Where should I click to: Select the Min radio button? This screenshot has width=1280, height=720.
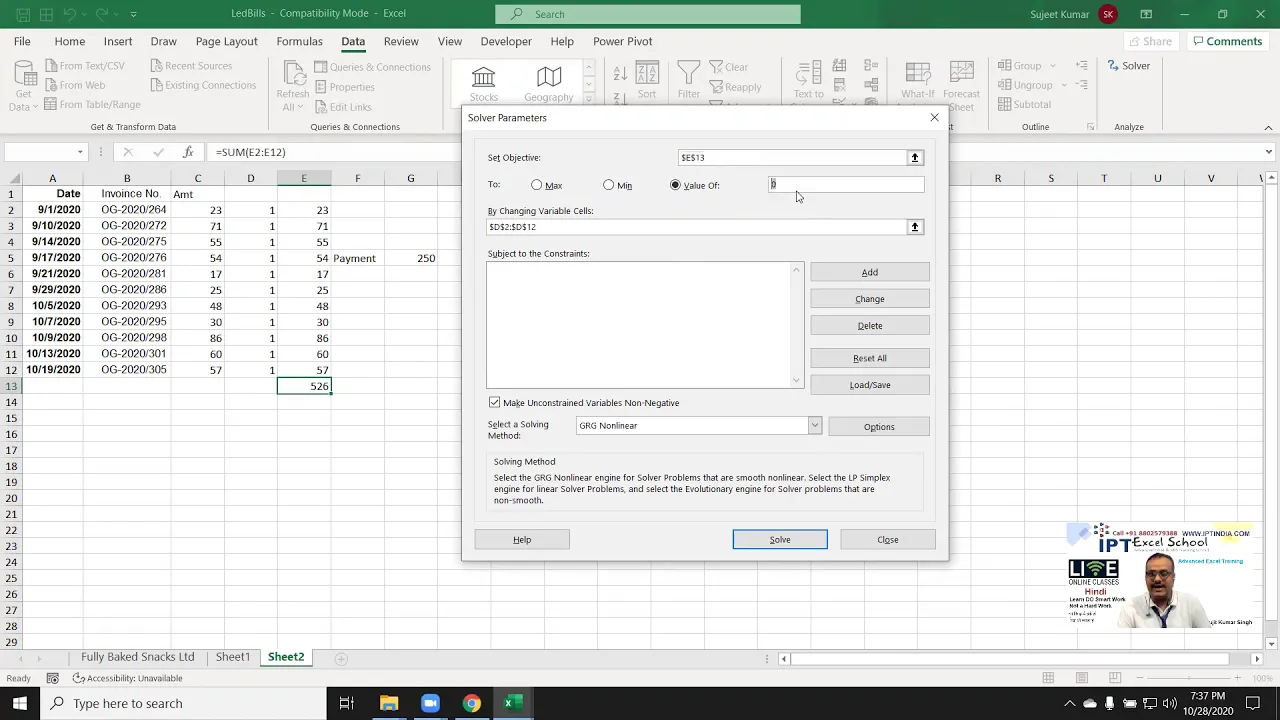[608, 185]
